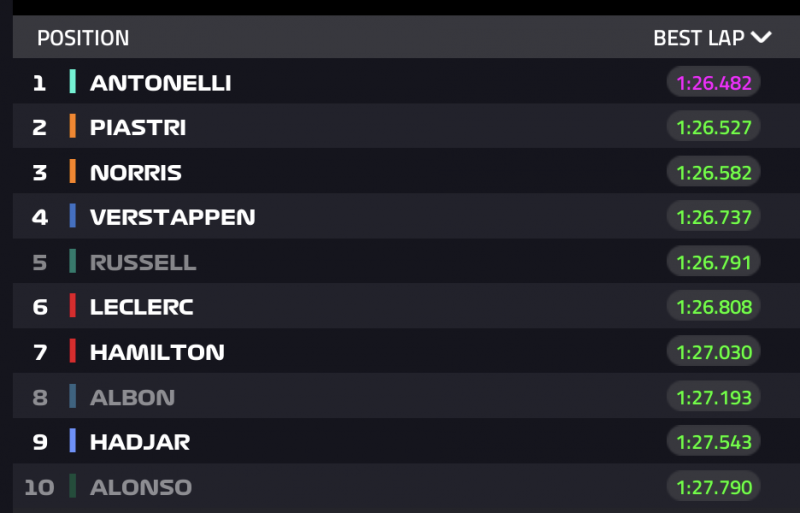Click Piastri's orange team color bar
The height and width of the screenshot is (513, 800).
click(x=73, y=127)
